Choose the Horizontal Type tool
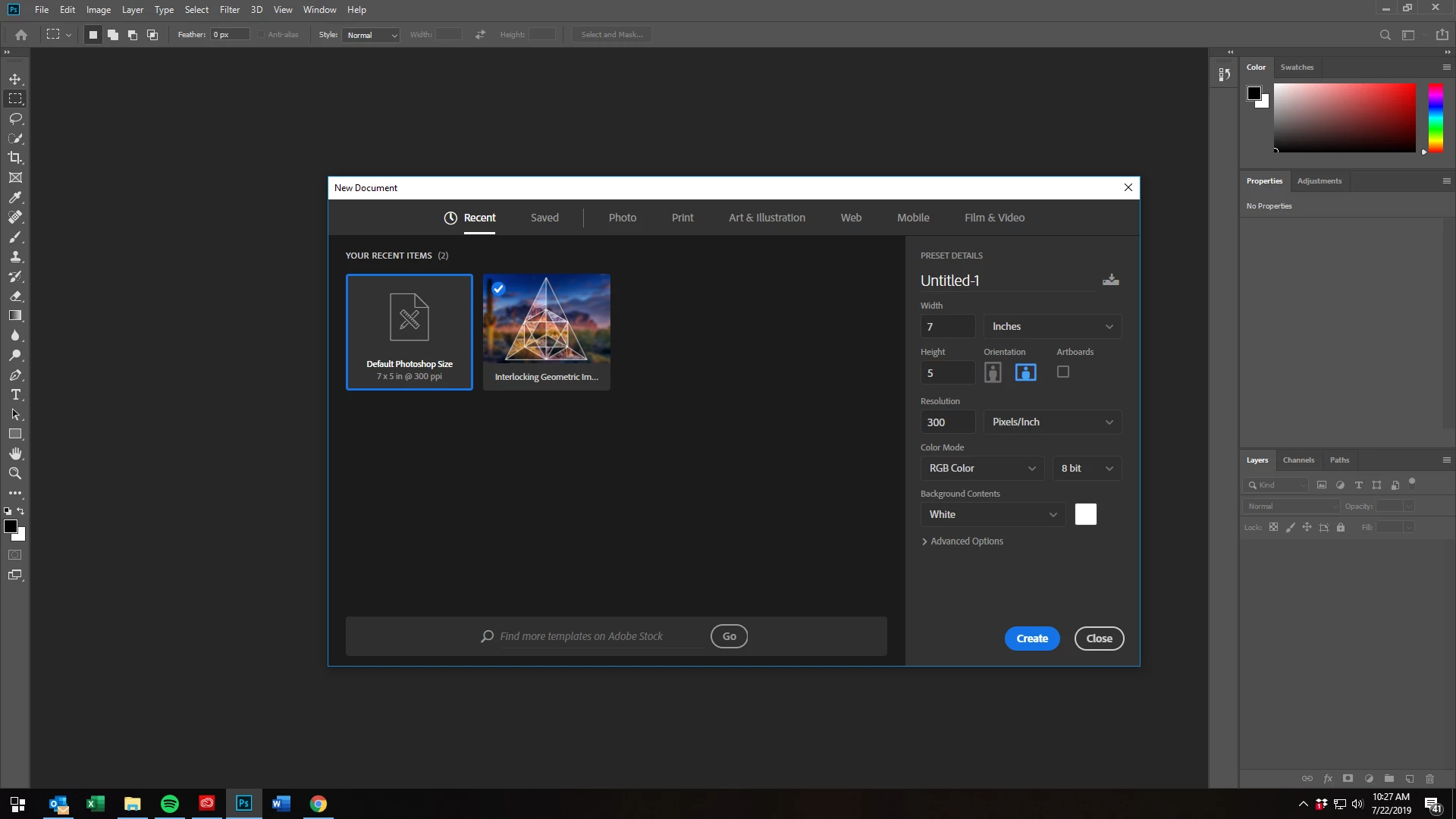Screen dimensions: 1456x819 pyautogui.click(x=15, y=394)
